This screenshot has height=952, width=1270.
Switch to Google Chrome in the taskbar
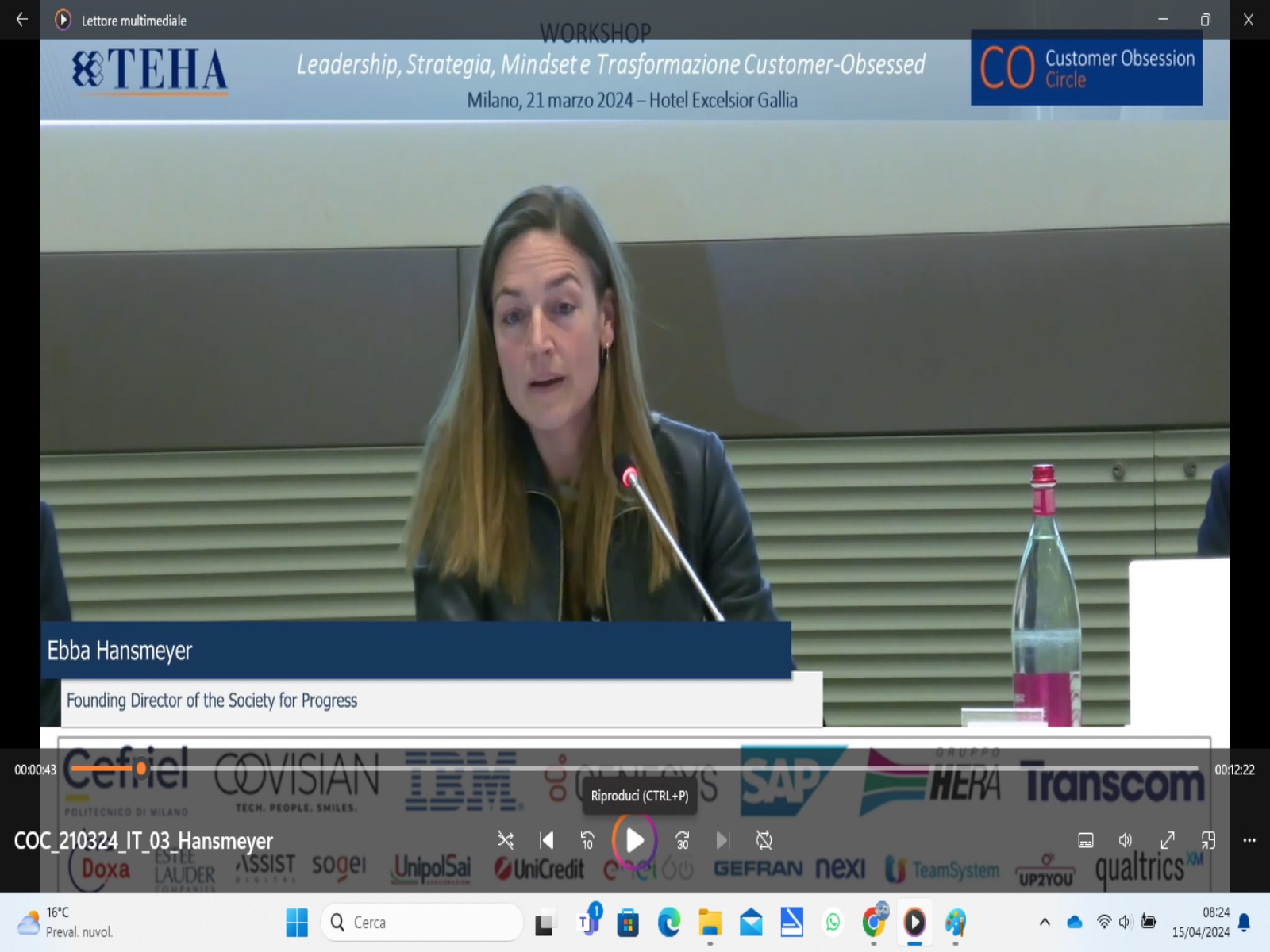[x=874, y=922]
